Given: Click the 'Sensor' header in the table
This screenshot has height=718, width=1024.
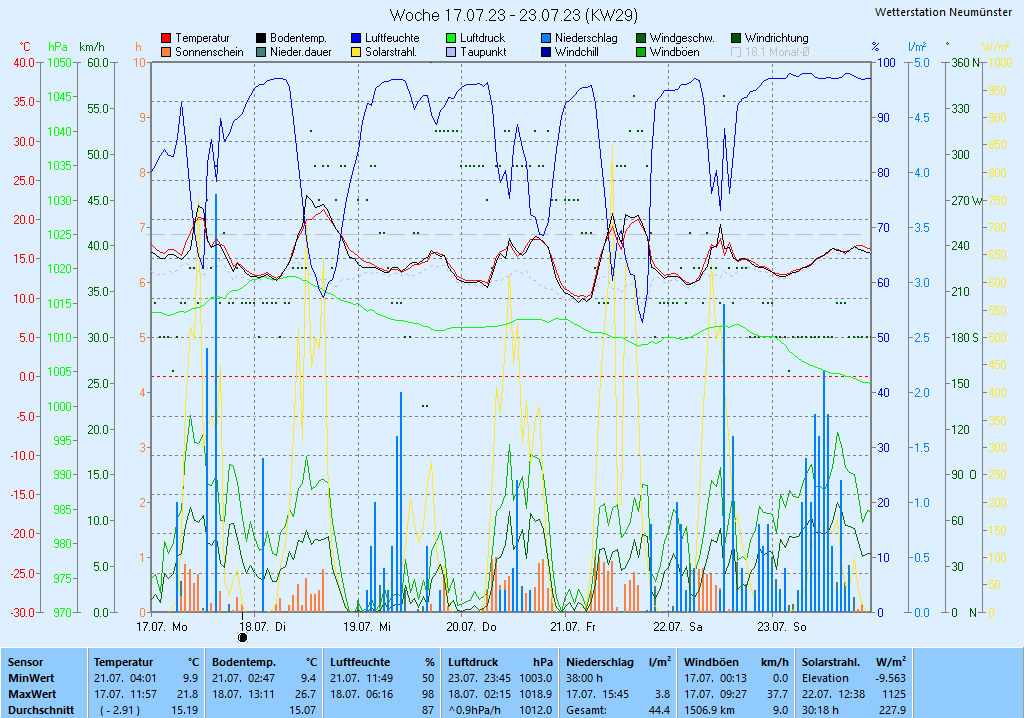Looking at the screenshot, I should 25,662.
